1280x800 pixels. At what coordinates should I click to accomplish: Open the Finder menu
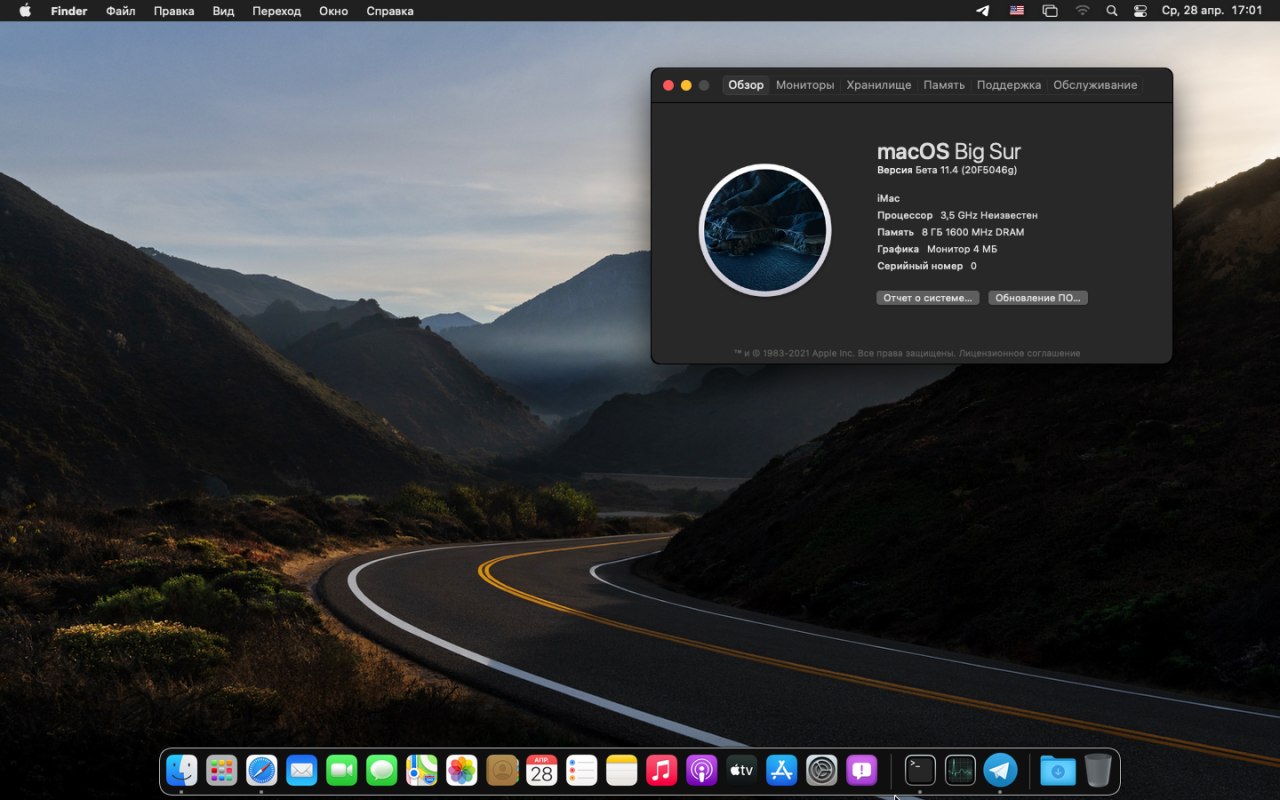pos(69,11)
